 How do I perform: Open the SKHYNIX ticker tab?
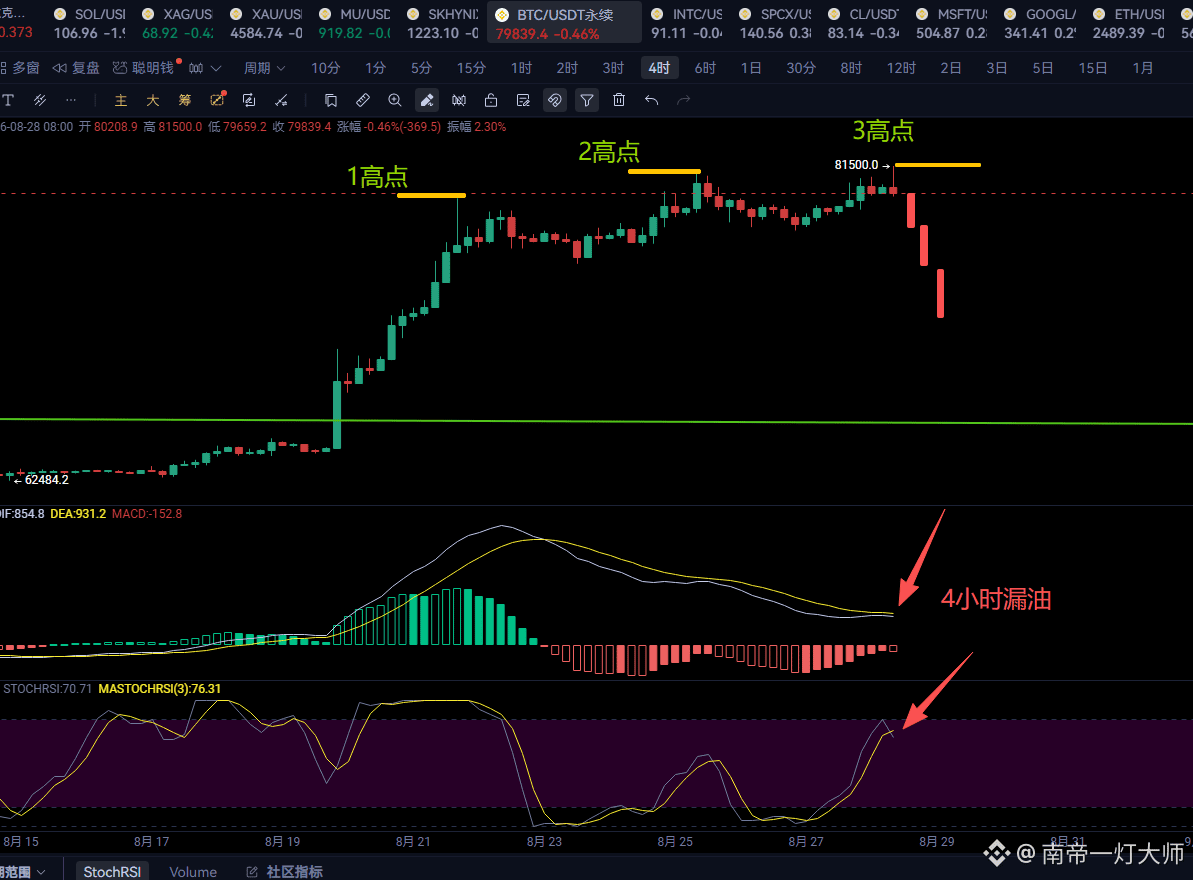click(x=443, y=24)
